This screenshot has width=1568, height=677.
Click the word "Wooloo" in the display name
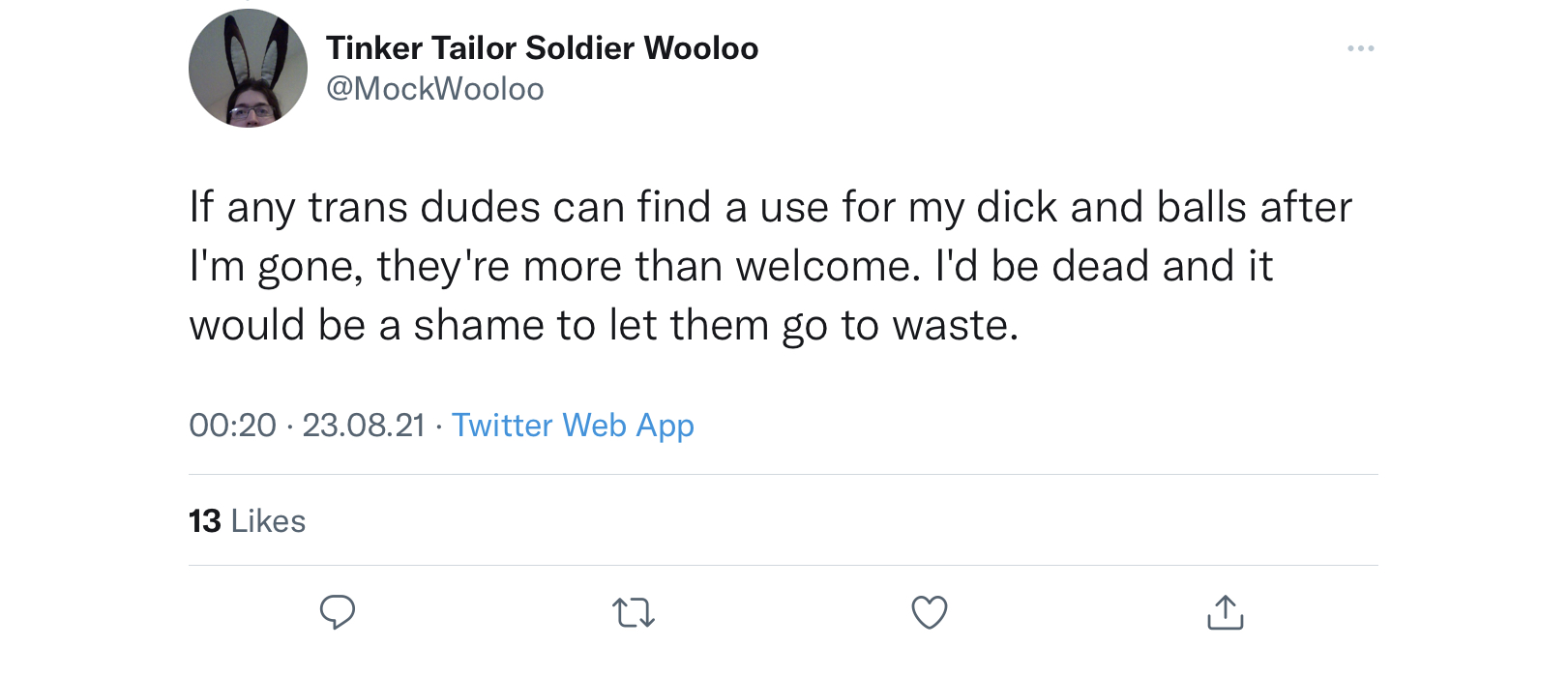click(700, 47)
